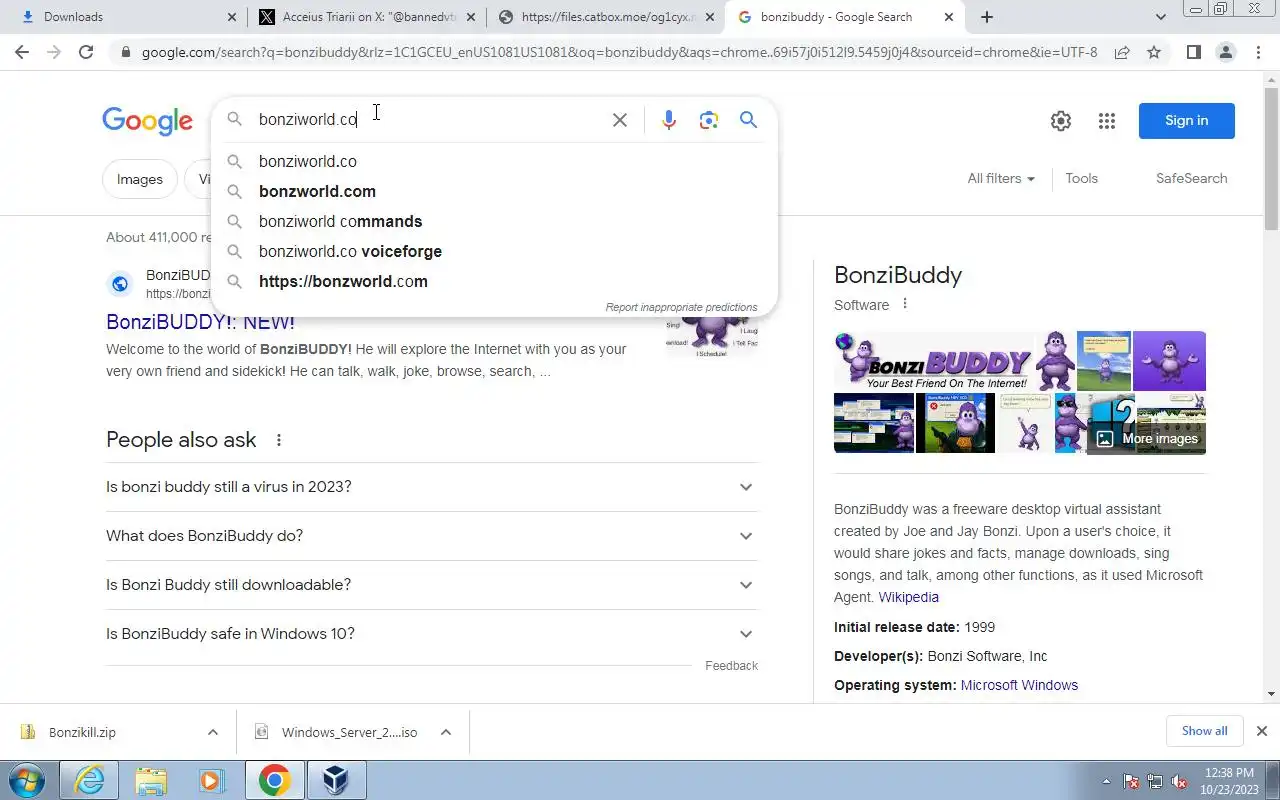Go back in Chrome

[x=22, y=52]
